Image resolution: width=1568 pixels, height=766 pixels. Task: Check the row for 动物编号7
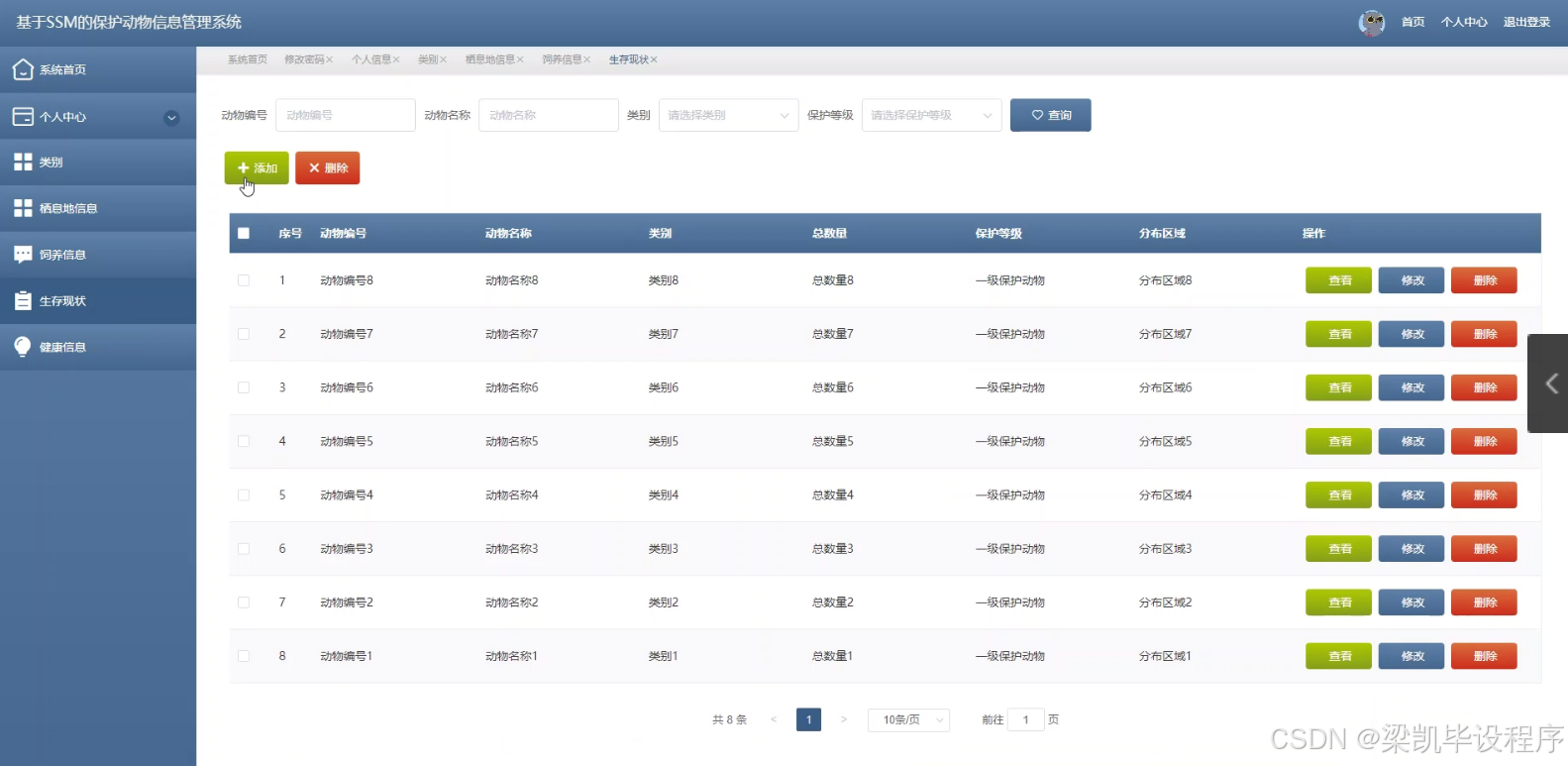tap(244, 334)
